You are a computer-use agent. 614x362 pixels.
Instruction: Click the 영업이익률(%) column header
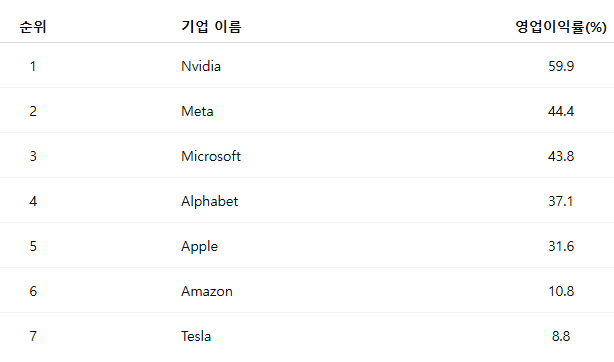tap(561, 27)
